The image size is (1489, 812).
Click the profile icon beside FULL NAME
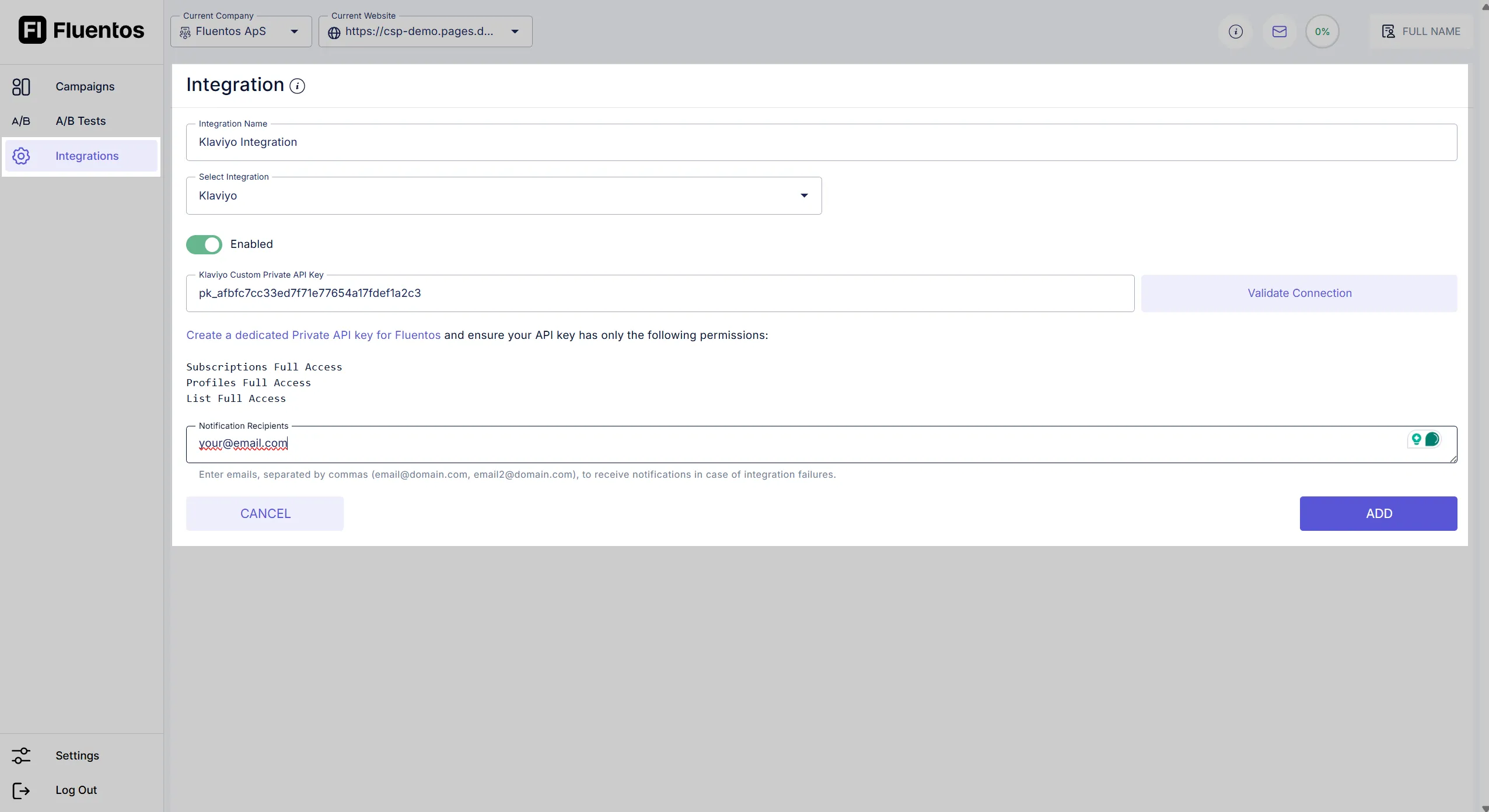coord(1388,32)
